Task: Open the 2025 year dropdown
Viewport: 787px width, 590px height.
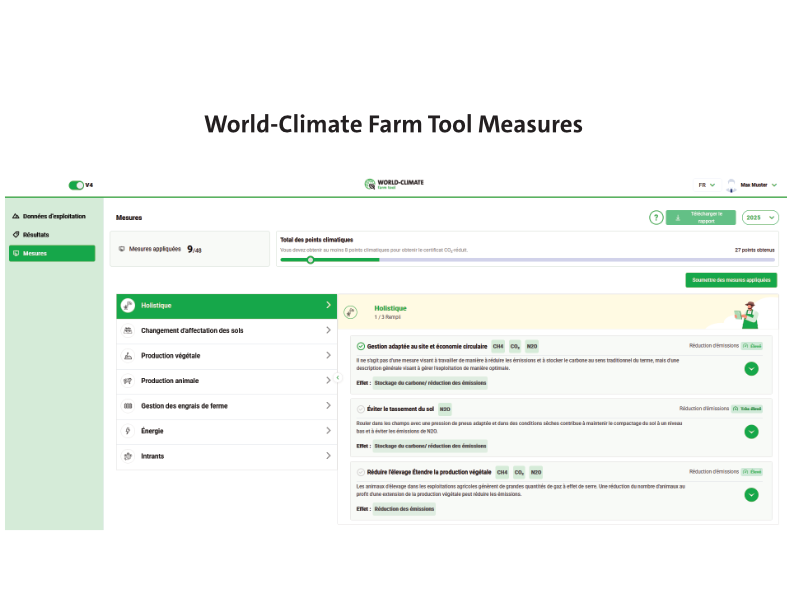Action: tap(761, 217)
